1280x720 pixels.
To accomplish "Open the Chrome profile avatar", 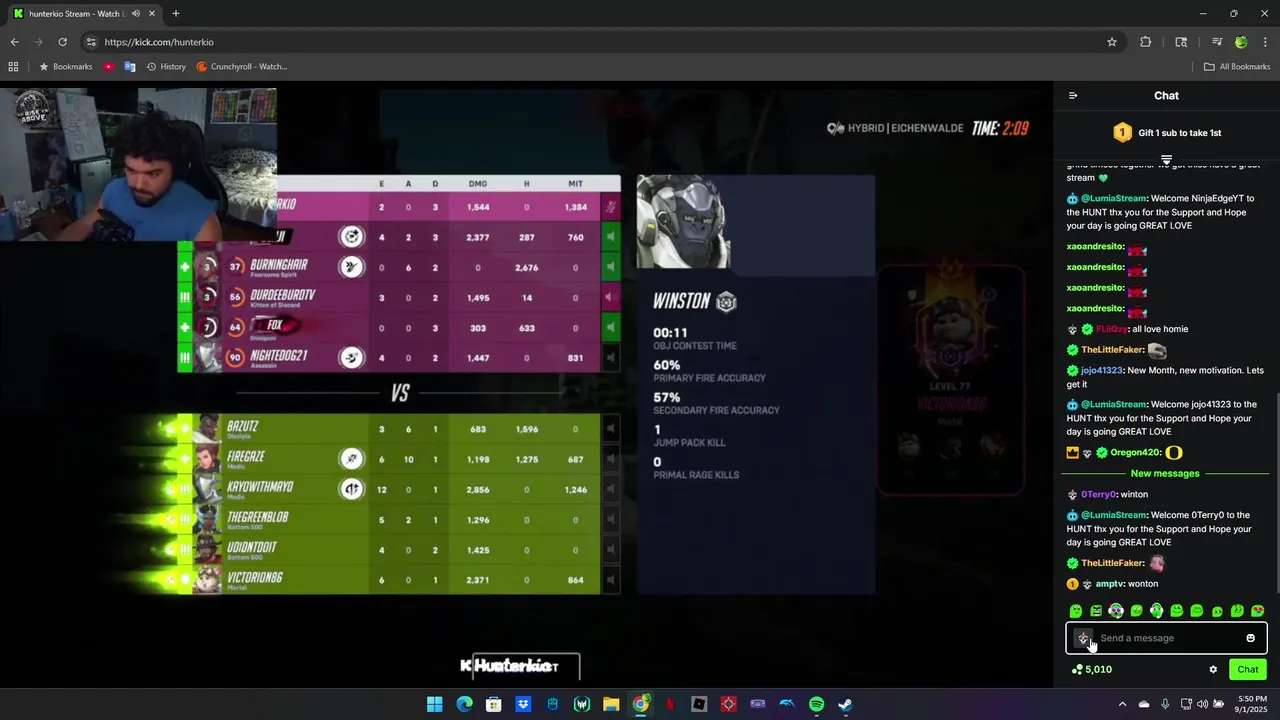I will click(1241, 42).
